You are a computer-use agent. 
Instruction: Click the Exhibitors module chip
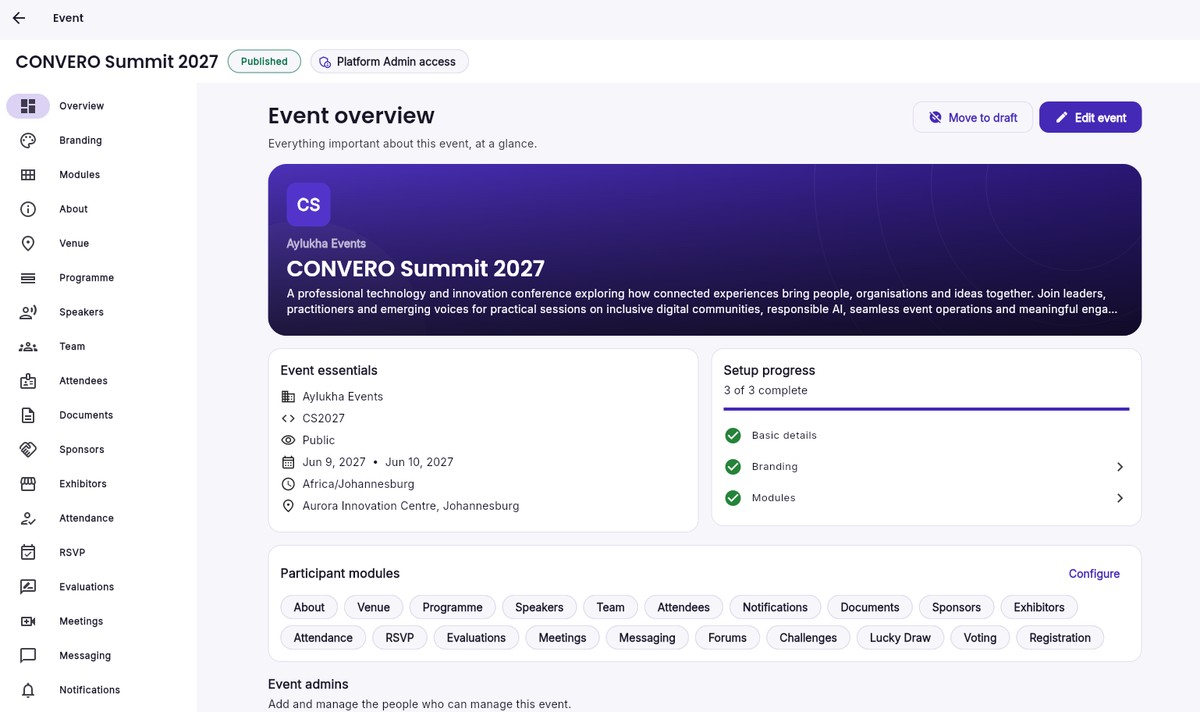pos(1039,607)
